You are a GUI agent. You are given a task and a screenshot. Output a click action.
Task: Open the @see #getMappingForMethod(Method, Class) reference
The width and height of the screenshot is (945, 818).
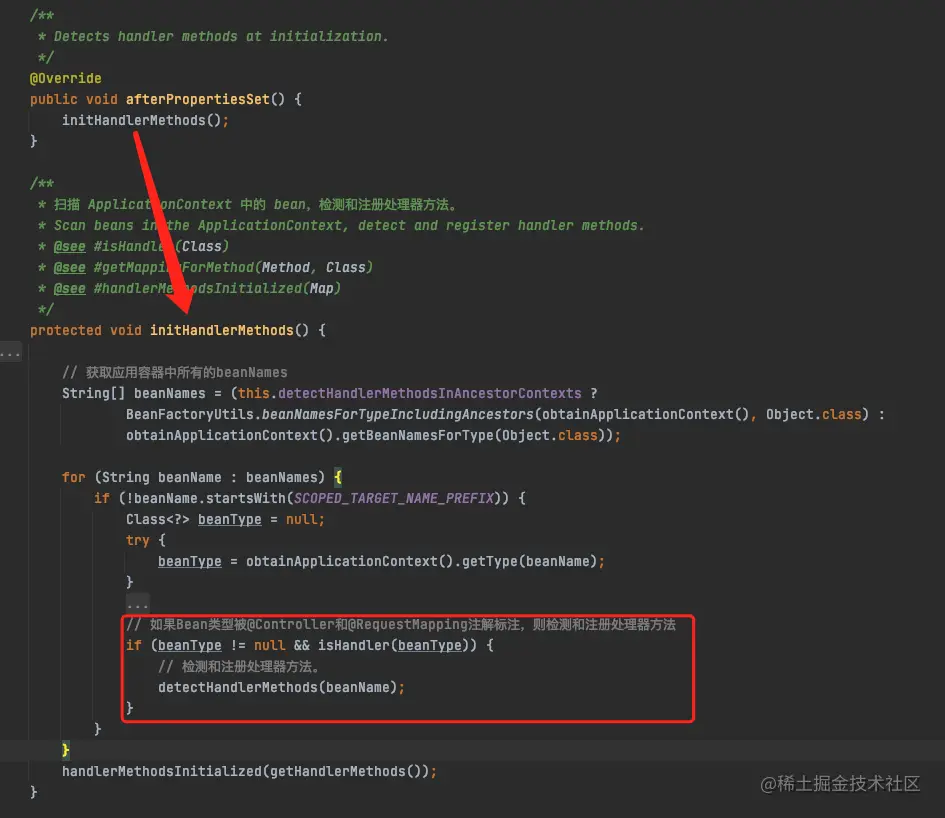click(213, 267)
